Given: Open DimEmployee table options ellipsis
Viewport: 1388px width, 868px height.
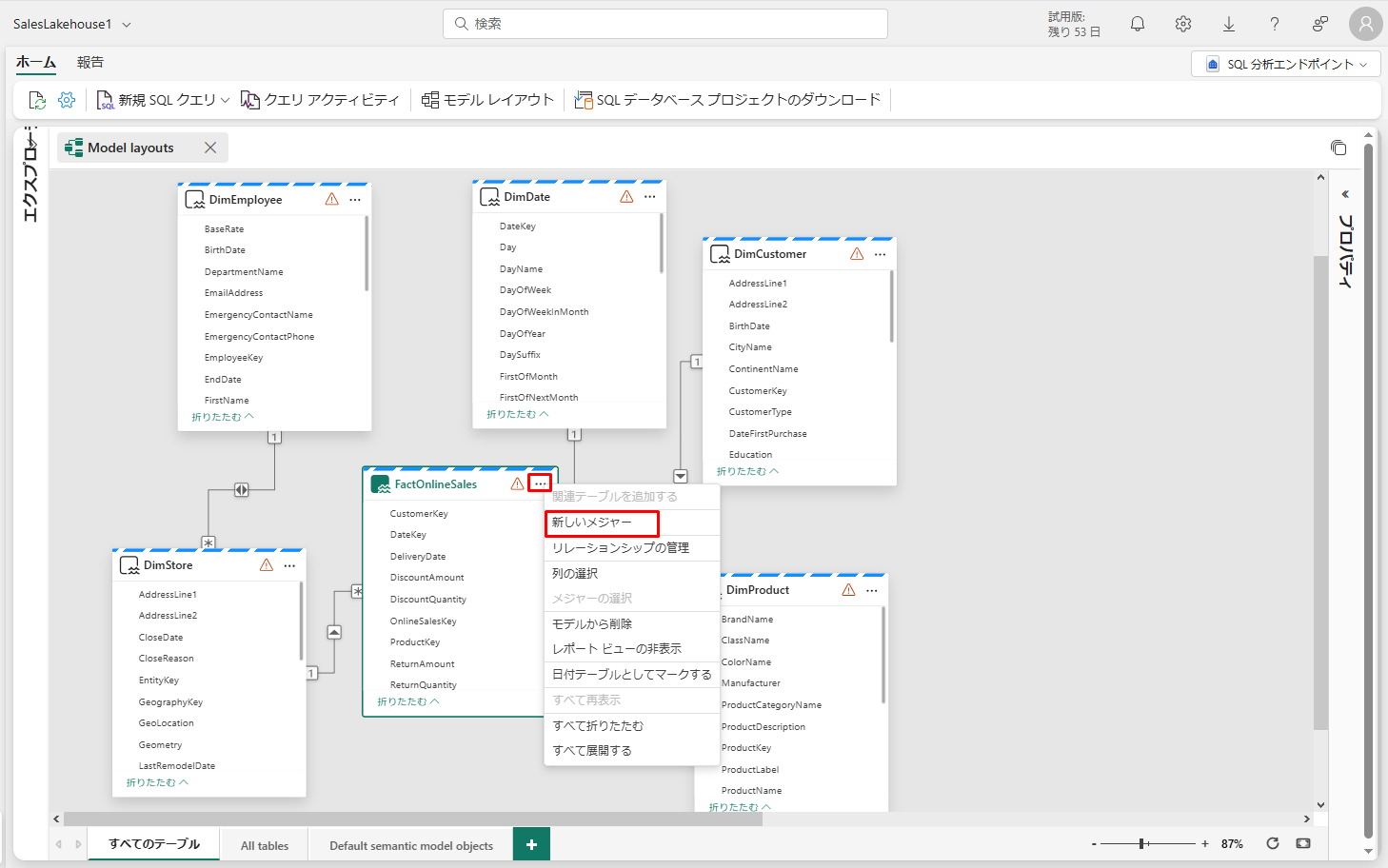Looking at the screenshot, I should [x=355, y=200].
